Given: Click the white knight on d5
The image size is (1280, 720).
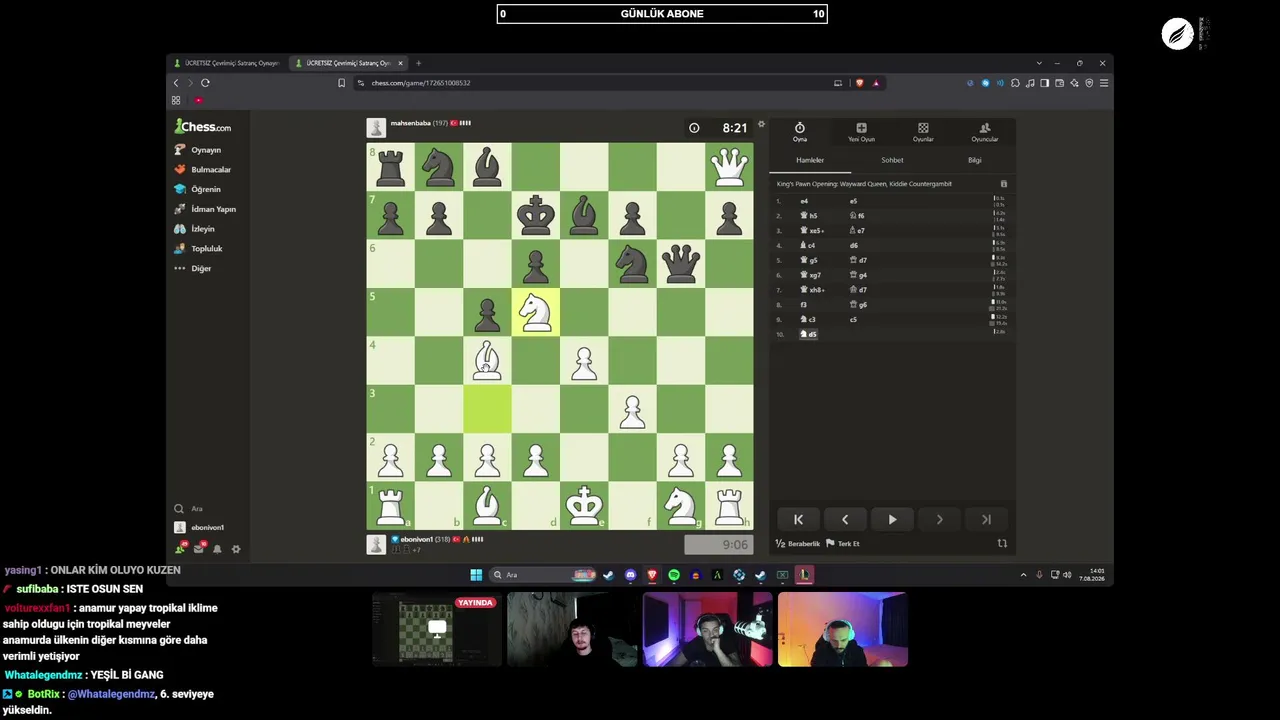Looking at the screenshot, I should pos(536,312).
